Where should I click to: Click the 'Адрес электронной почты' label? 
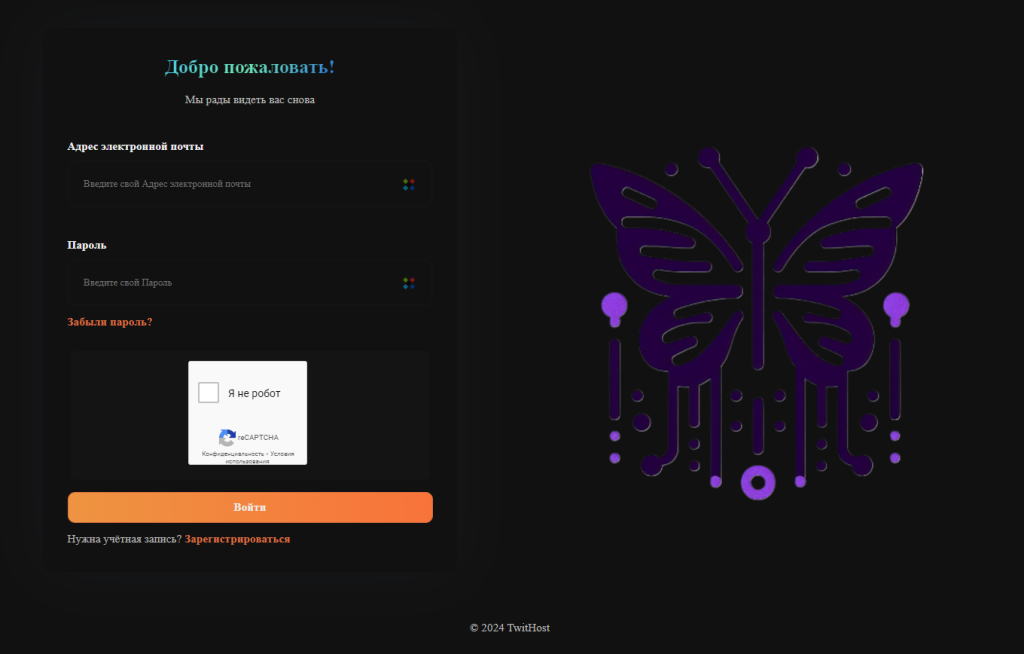pos(135,146)
